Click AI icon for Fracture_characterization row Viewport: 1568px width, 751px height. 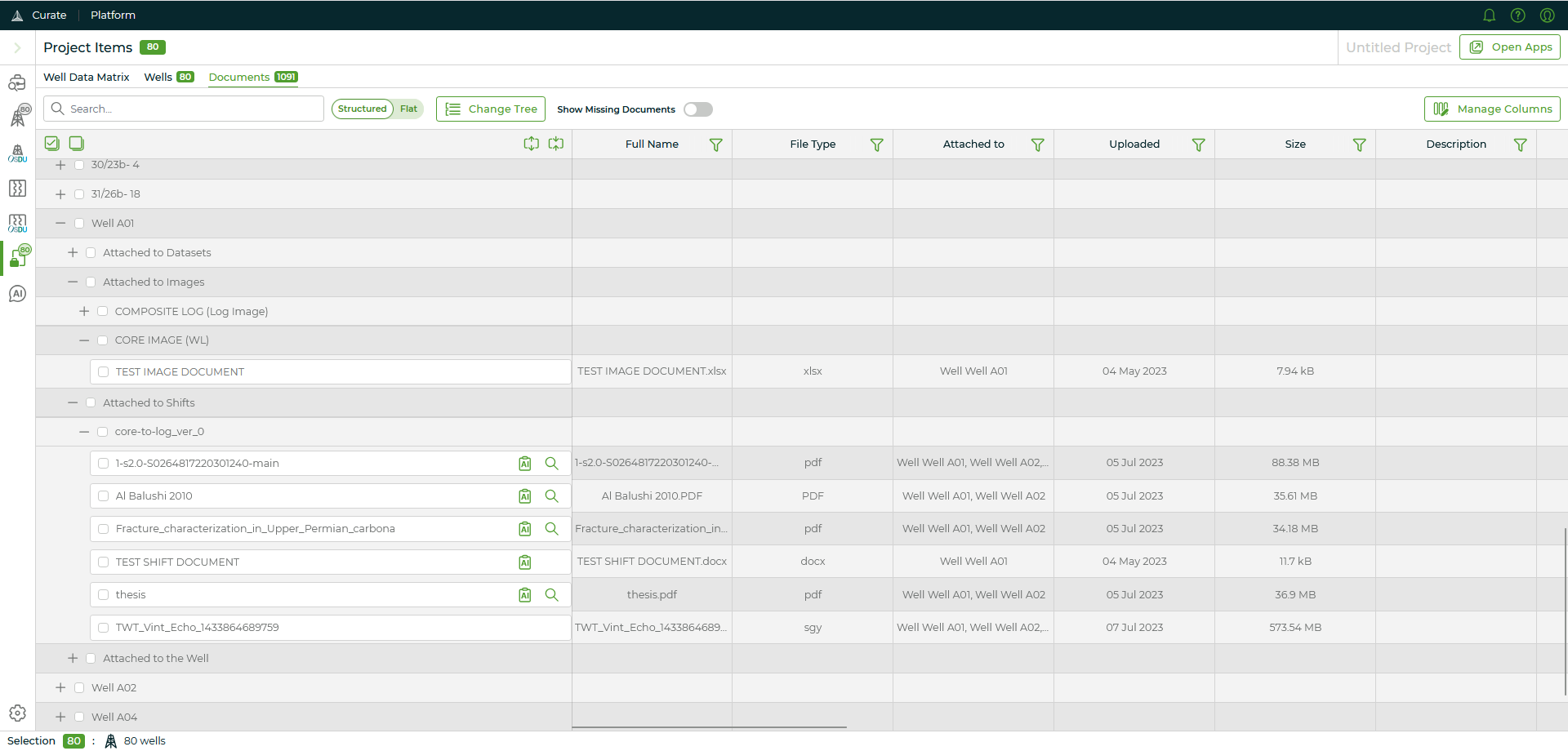[x=525, y=529]
